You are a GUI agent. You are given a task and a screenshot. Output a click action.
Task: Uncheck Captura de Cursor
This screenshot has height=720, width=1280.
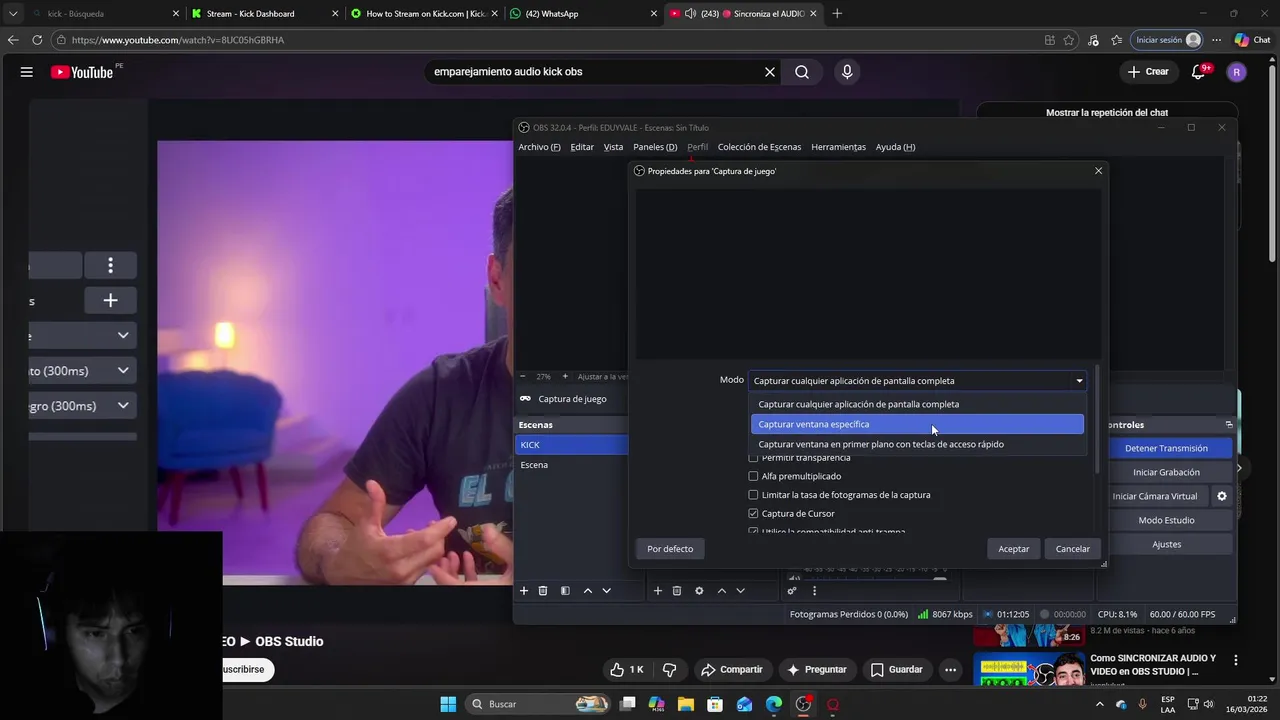pos(753,513)
